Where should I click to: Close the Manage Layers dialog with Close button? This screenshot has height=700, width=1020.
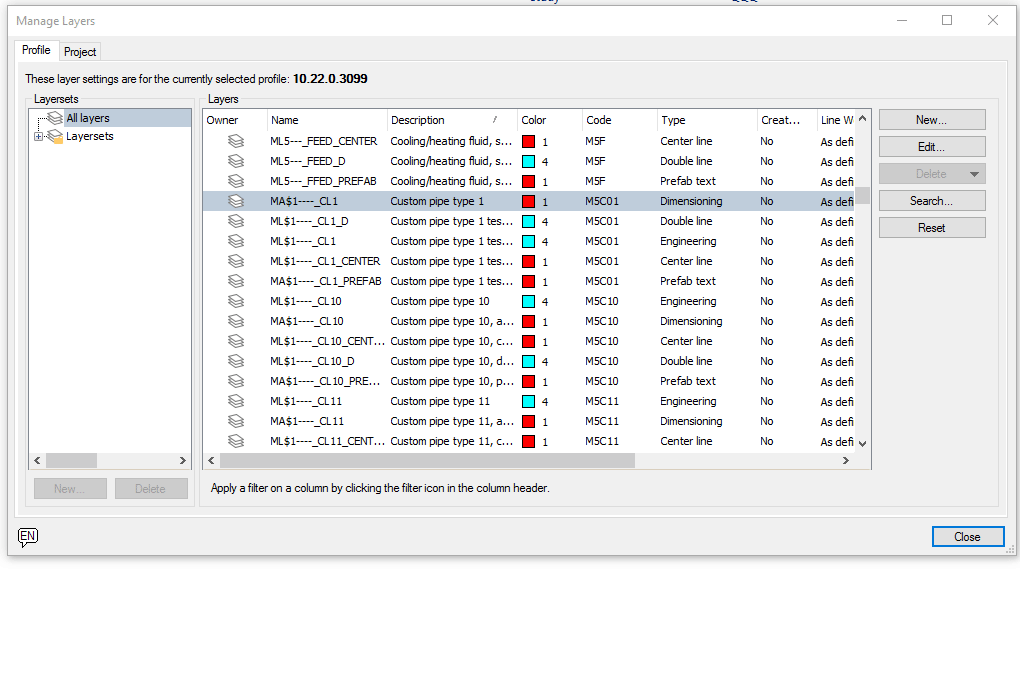point(967,537)
